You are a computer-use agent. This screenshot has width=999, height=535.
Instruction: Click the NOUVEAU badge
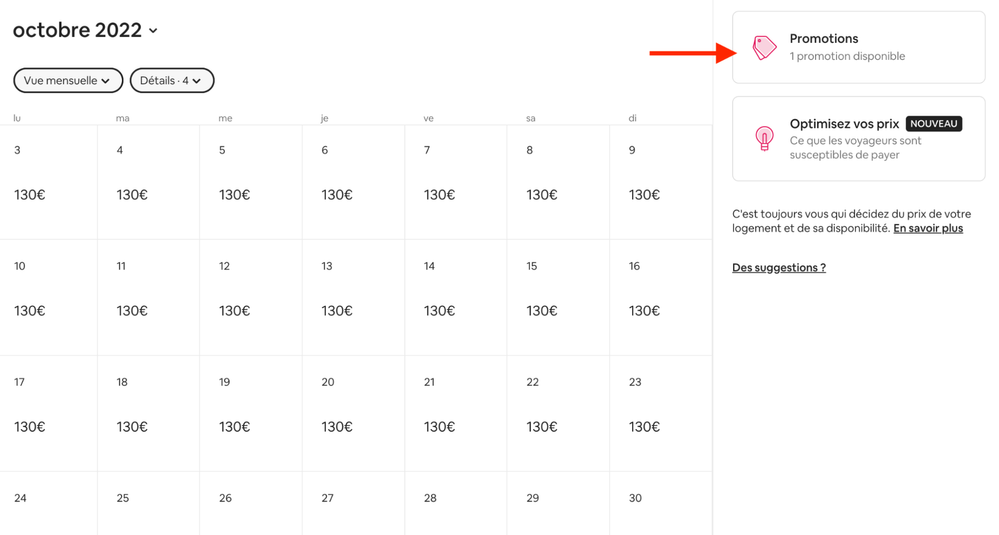click(x=933, y=124)
